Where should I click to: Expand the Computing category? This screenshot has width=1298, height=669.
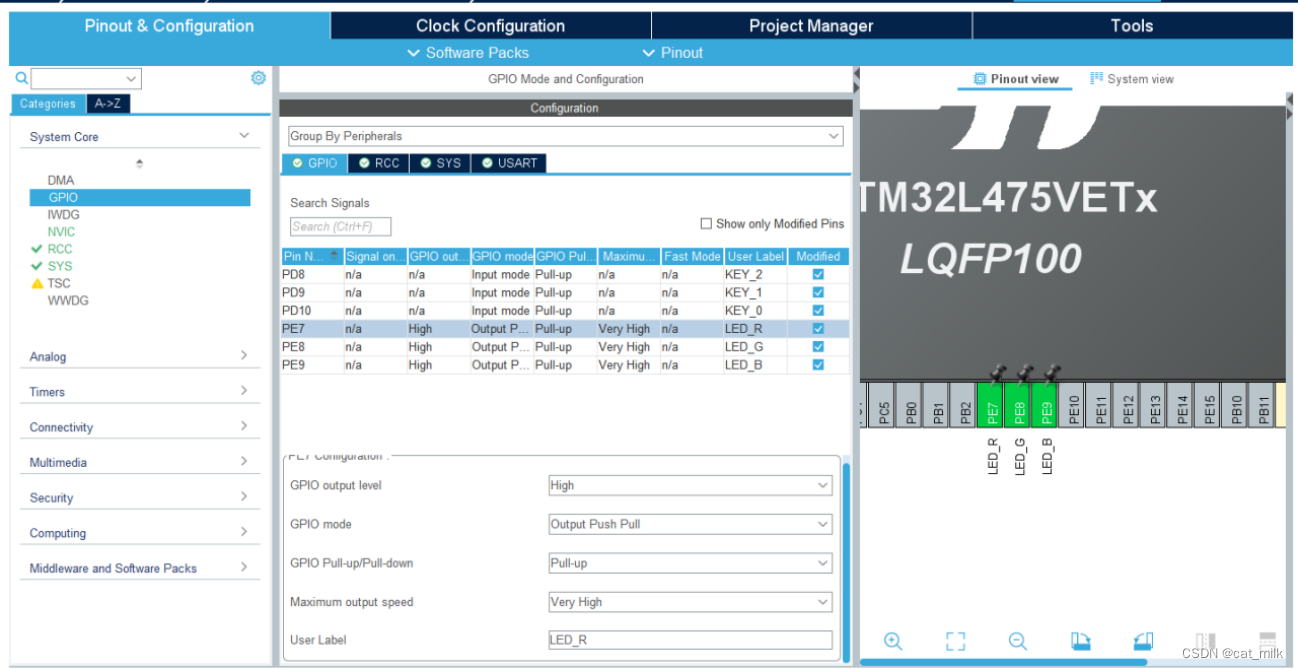tap(243, 533)
